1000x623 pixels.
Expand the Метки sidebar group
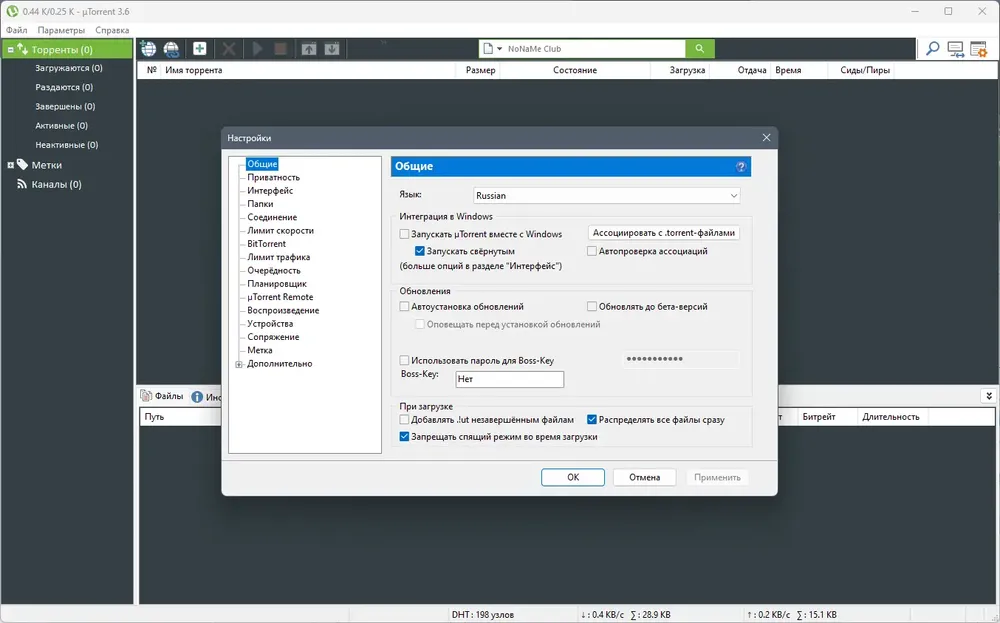(x=10, y=165)
